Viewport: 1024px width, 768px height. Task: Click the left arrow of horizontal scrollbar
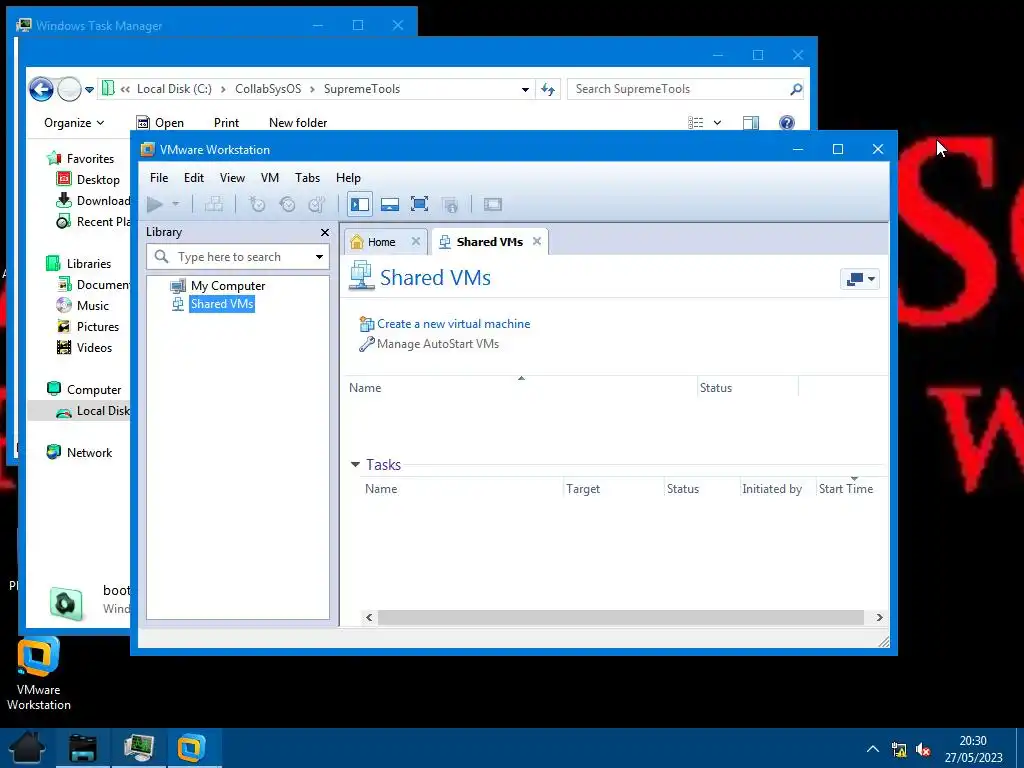(369, 617)
